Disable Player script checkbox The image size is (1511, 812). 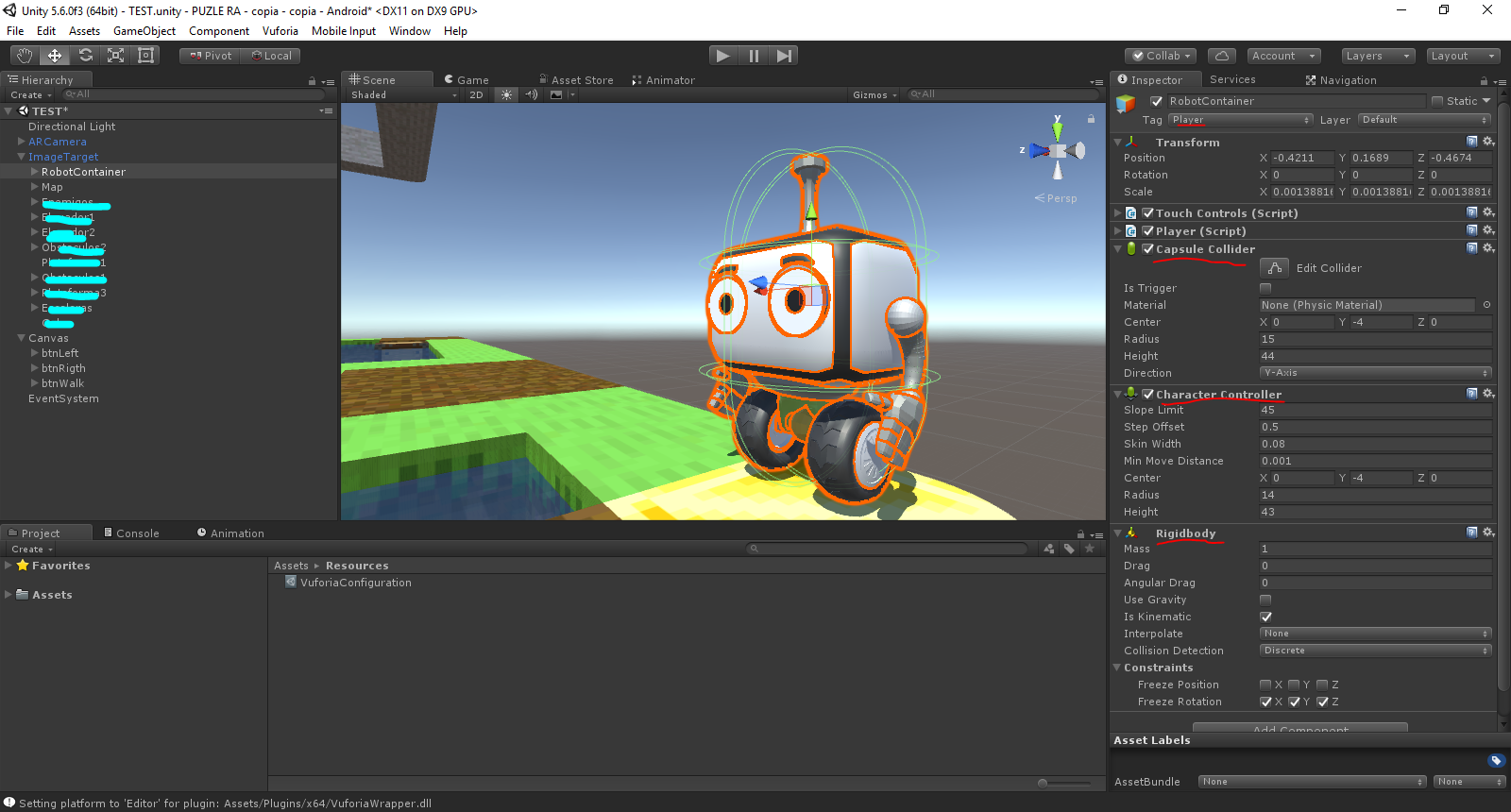[1148, 231]
